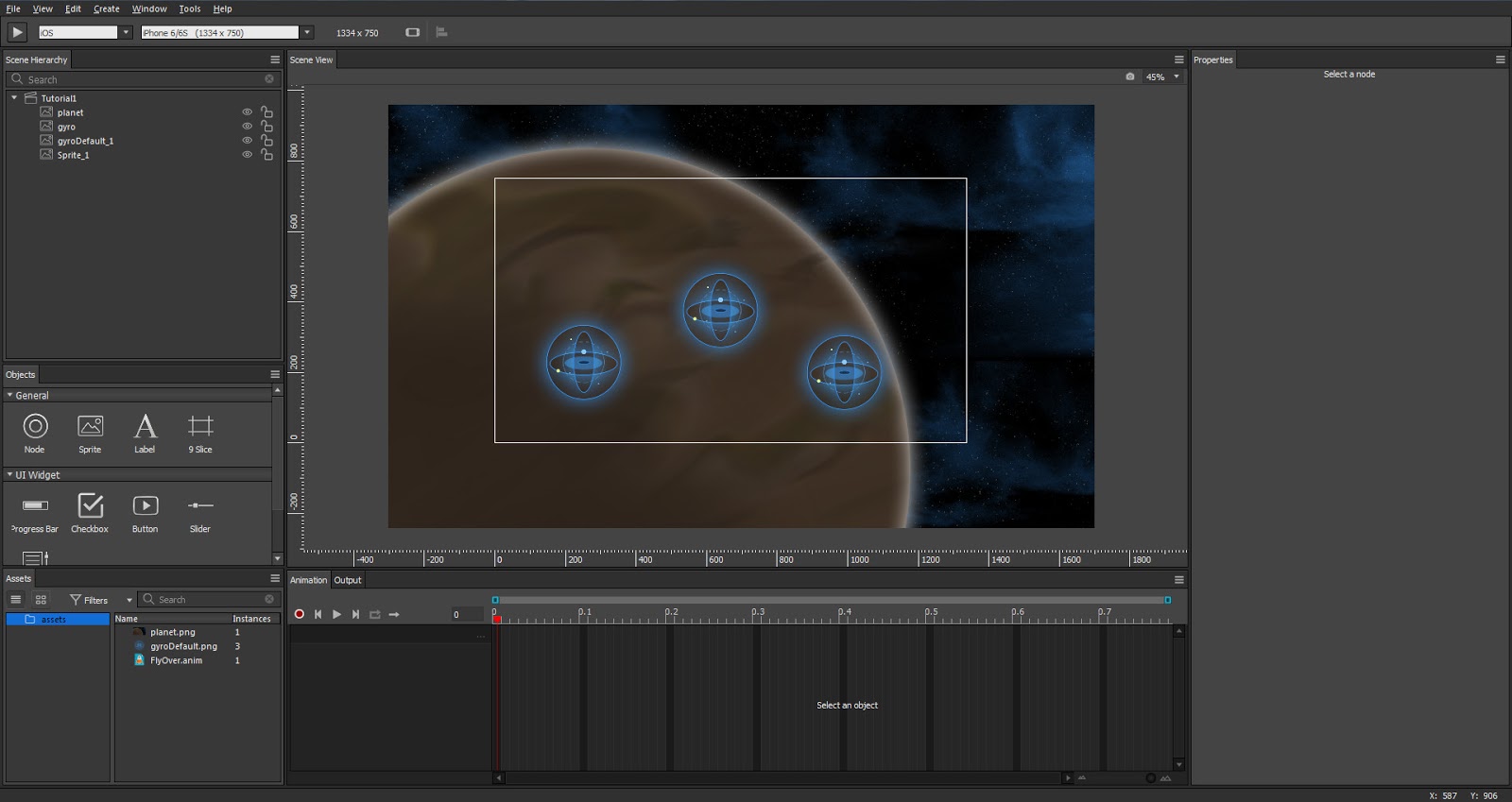Toggle animation loop icon
Image resolution: width=1512 pixels, height=802 pixels.
click(x=375, y=614)
